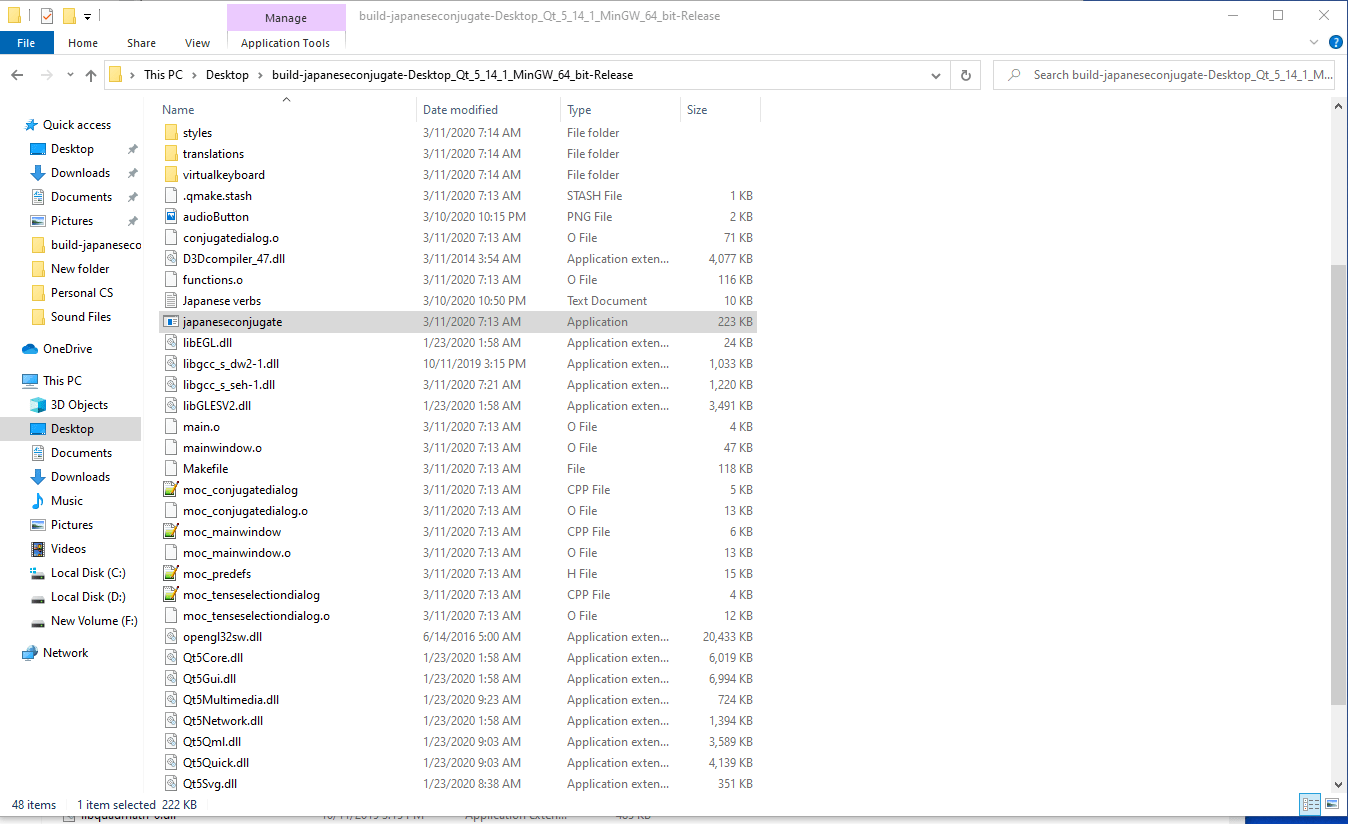Click the file list scrollbar down arrow
The width and height of the screenshot is (1348, 824).
[x=1339, y=786]
